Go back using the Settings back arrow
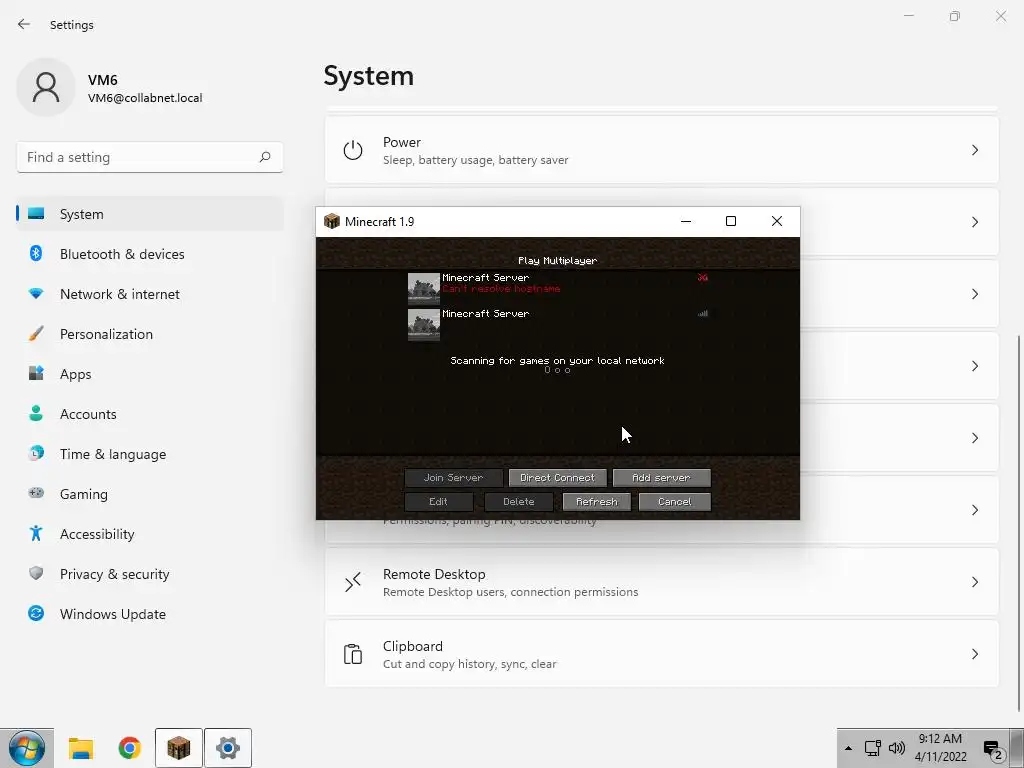Screen dimensions: 1024x768 tap(24, 24)
